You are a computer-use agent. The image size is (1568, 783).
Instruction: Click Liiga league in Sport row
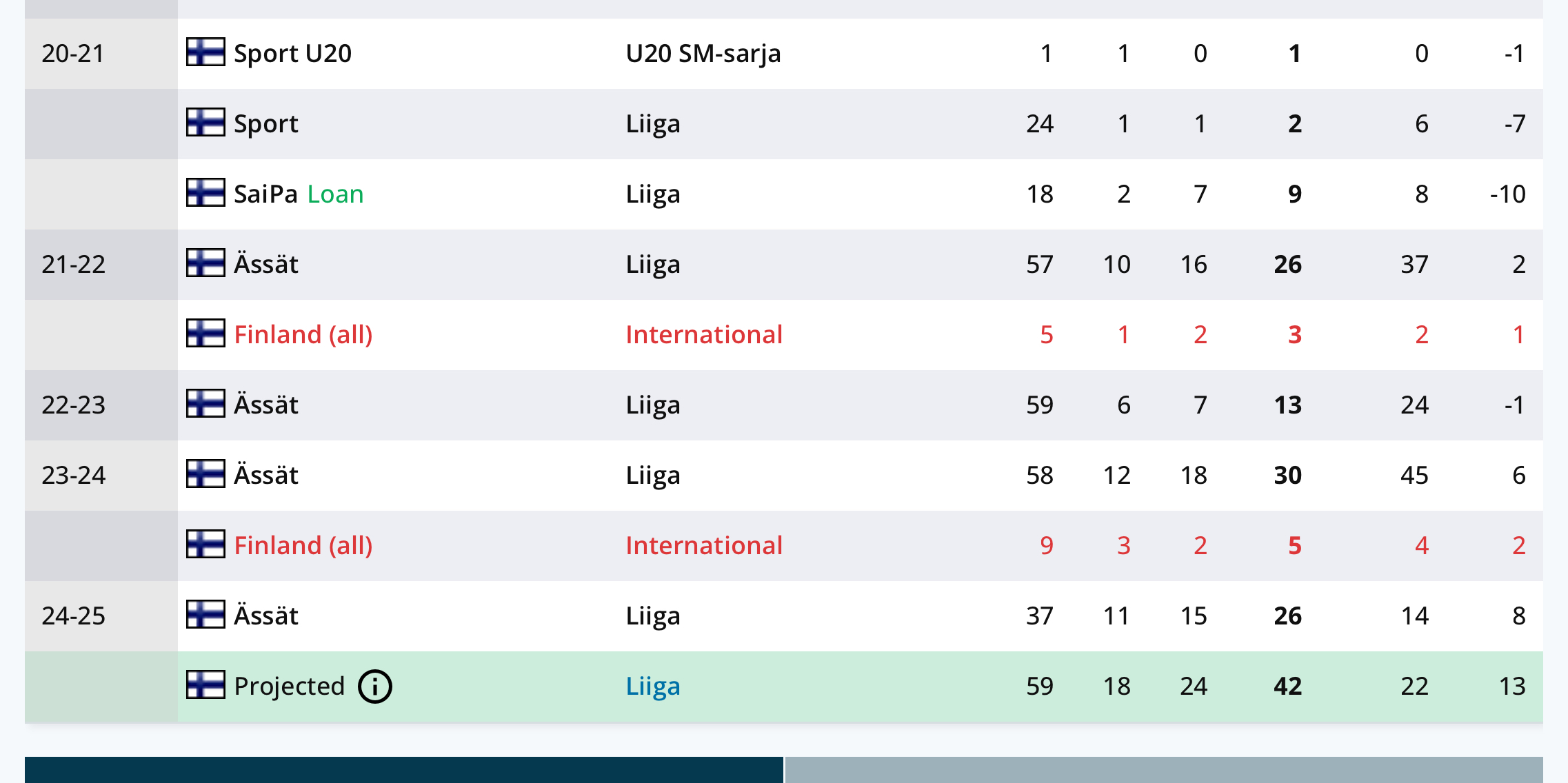(653, 124)
